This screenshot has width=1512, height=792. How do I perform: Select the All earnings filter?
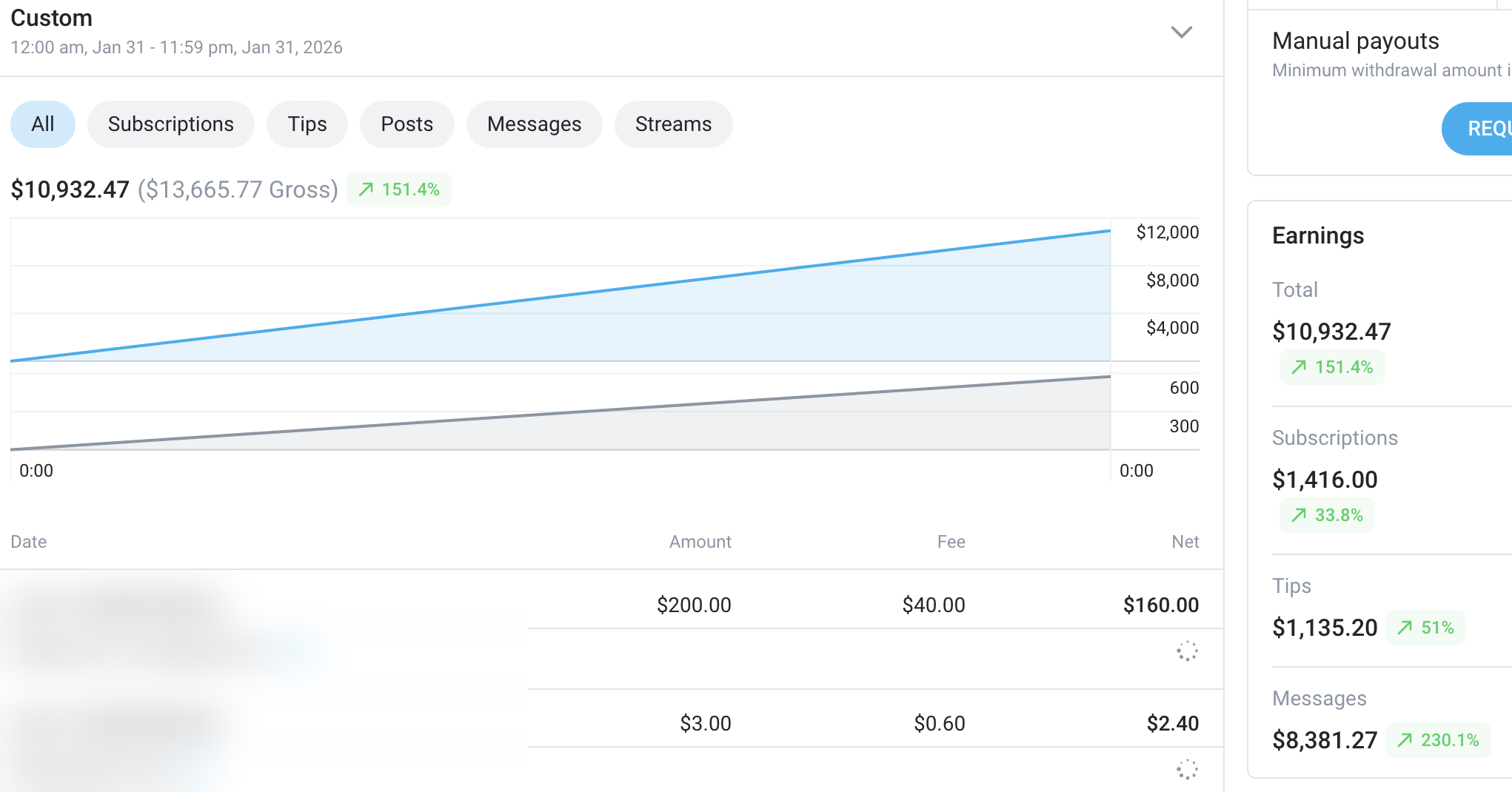[x=42, y=124]
